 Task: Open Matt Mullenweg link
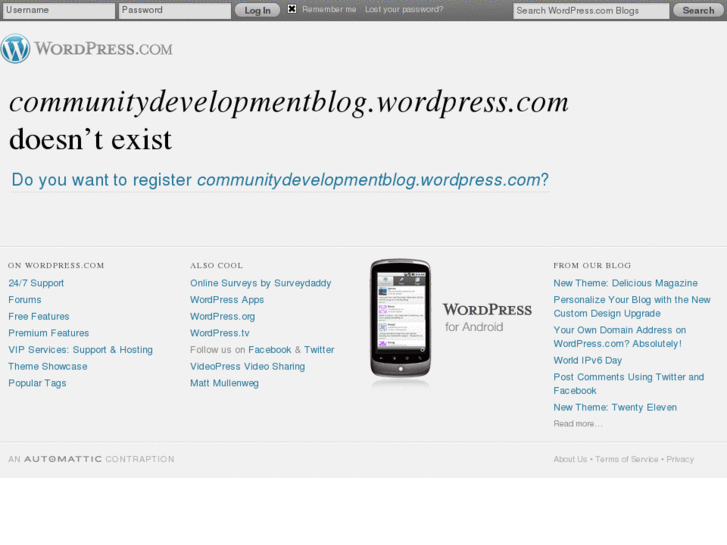click(x=224, y=383)
